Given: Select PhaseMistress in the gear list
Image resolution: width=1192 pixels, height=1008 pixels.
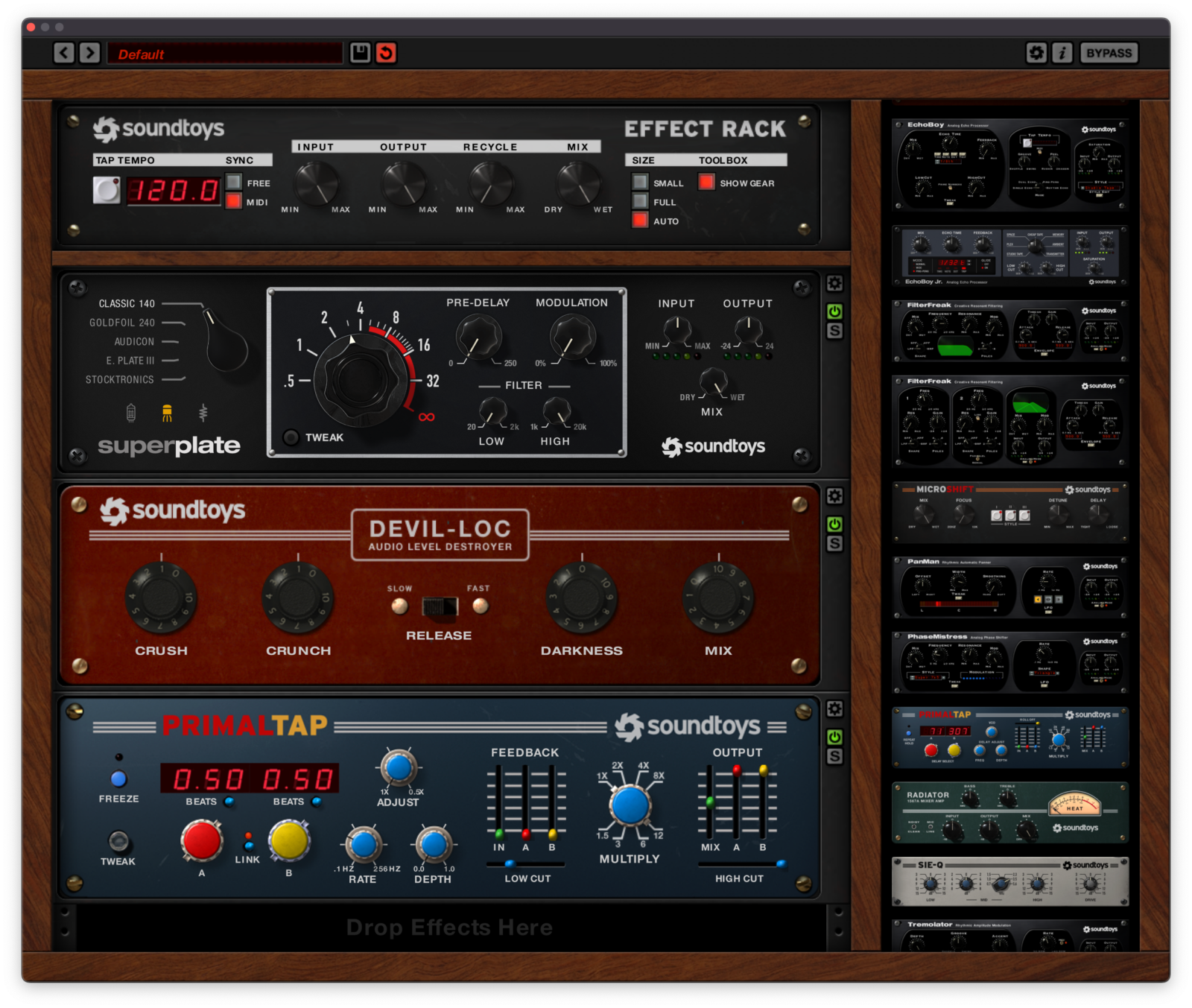Looking at the screenshot, I should click(1009, 662).
